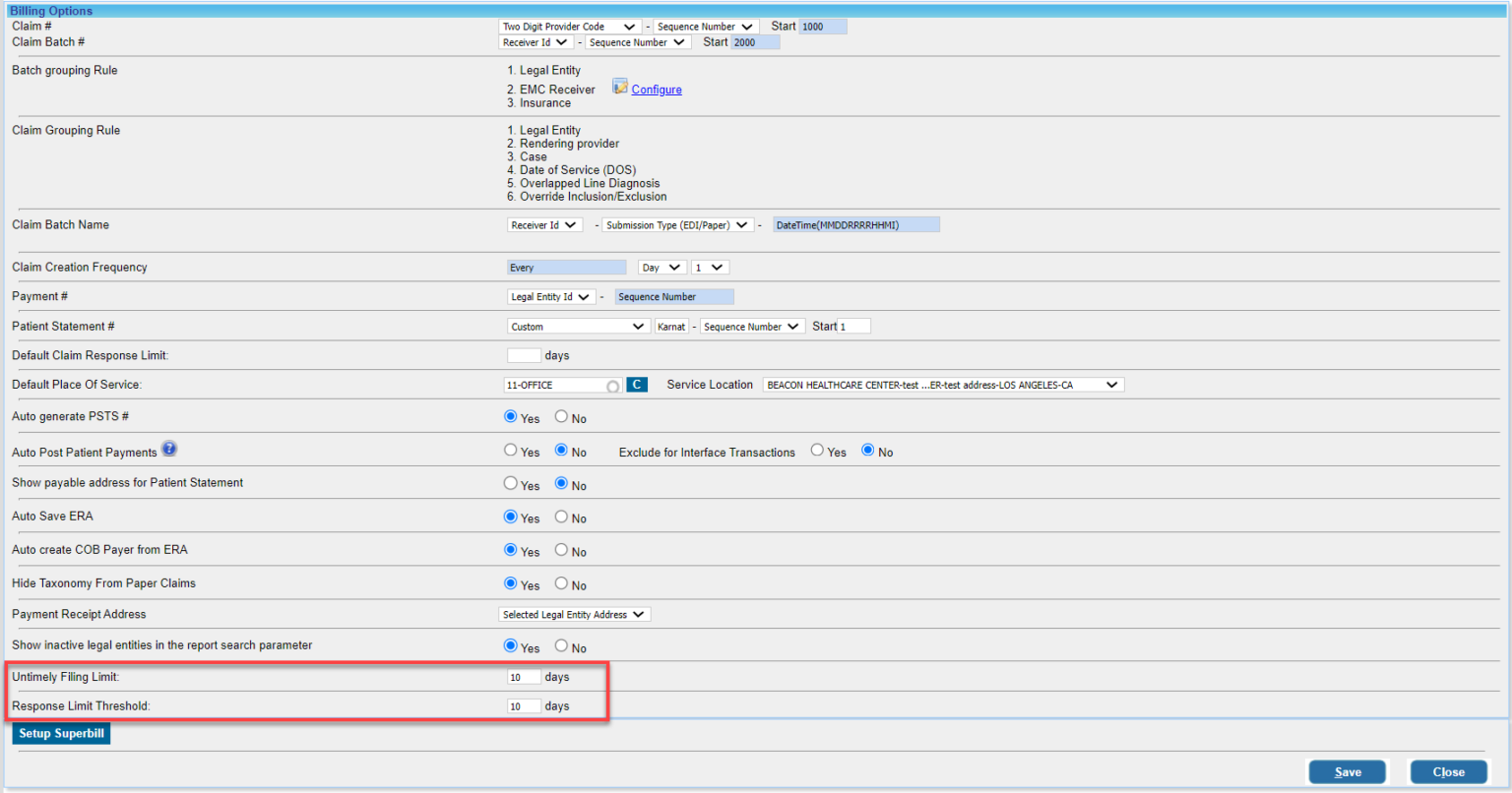Set Show payable address for Patient Statement to Yes
The image size is (1512, 793).
tap(509, 483)
